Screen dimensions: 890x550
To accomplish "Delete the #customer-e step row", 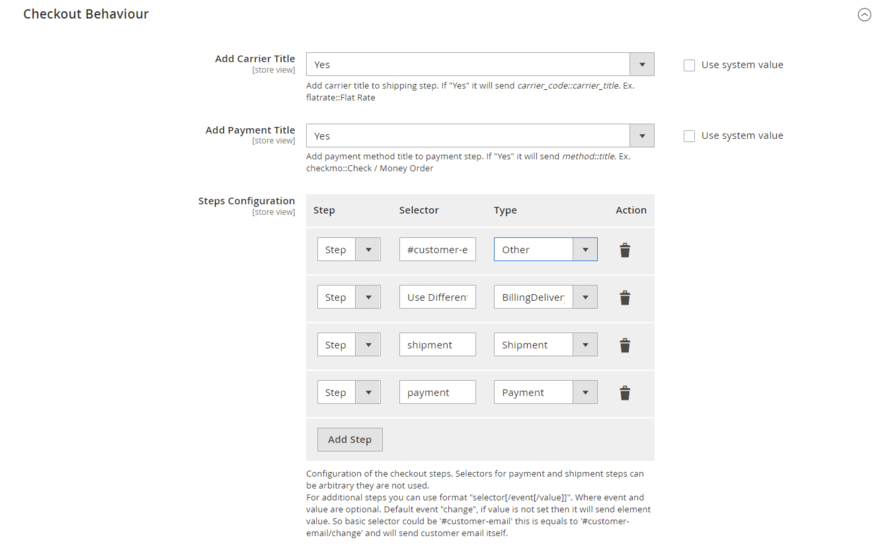I will [x=625, y=250].
